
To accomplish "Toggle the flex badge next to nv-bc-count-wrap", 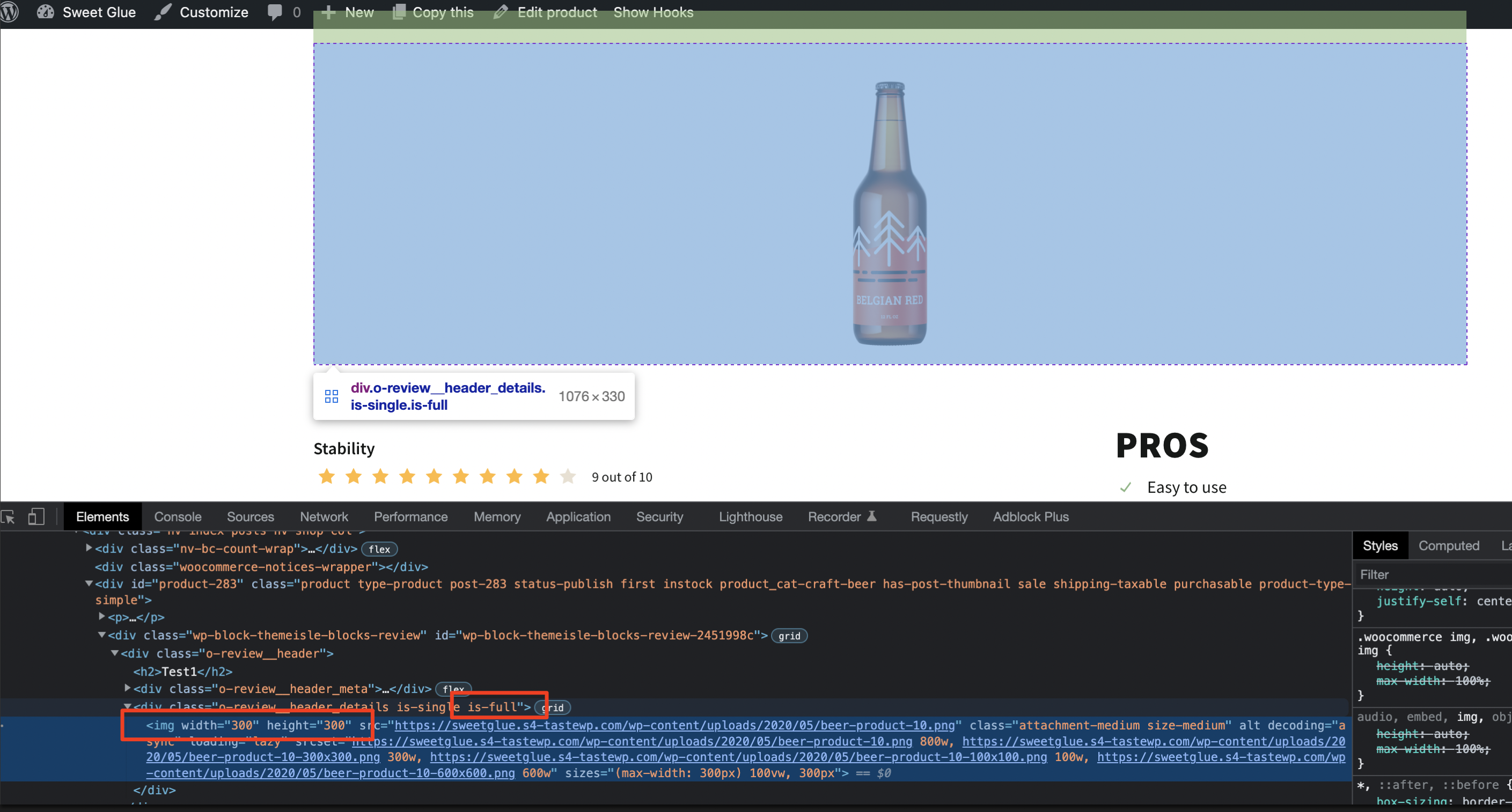I will click(x=379, y=549).
